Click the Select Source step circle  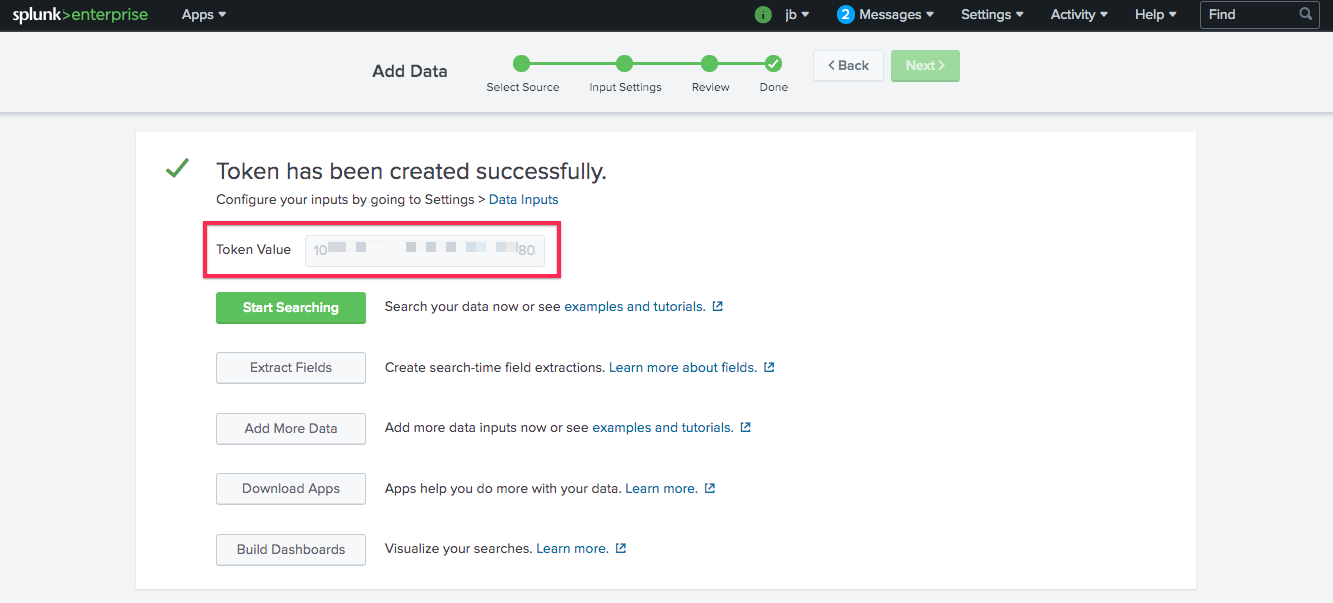tap(521, 64)
